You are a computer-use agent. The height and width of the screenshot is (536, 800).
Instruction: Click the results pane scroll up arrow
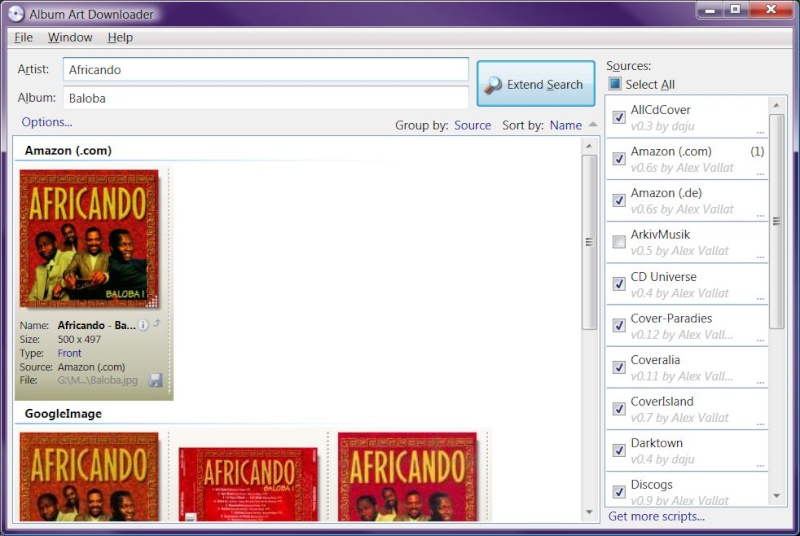[589, 146]
